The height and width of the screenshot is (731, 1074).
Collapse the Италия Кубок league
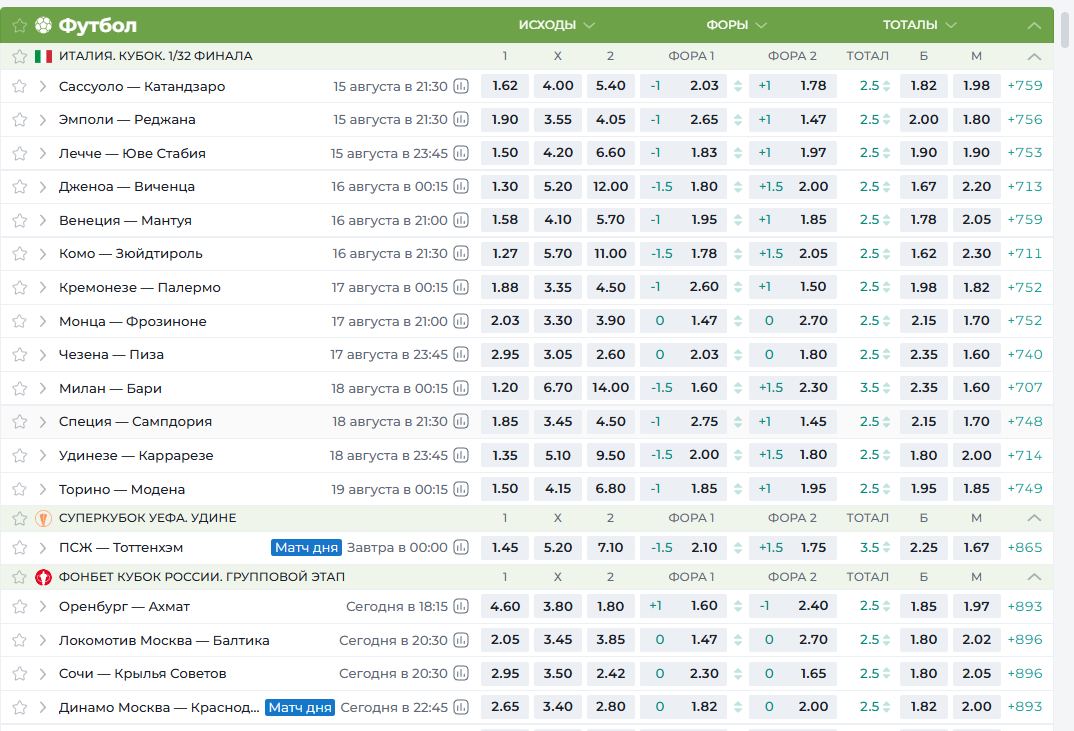click(x=1034, y=56)
